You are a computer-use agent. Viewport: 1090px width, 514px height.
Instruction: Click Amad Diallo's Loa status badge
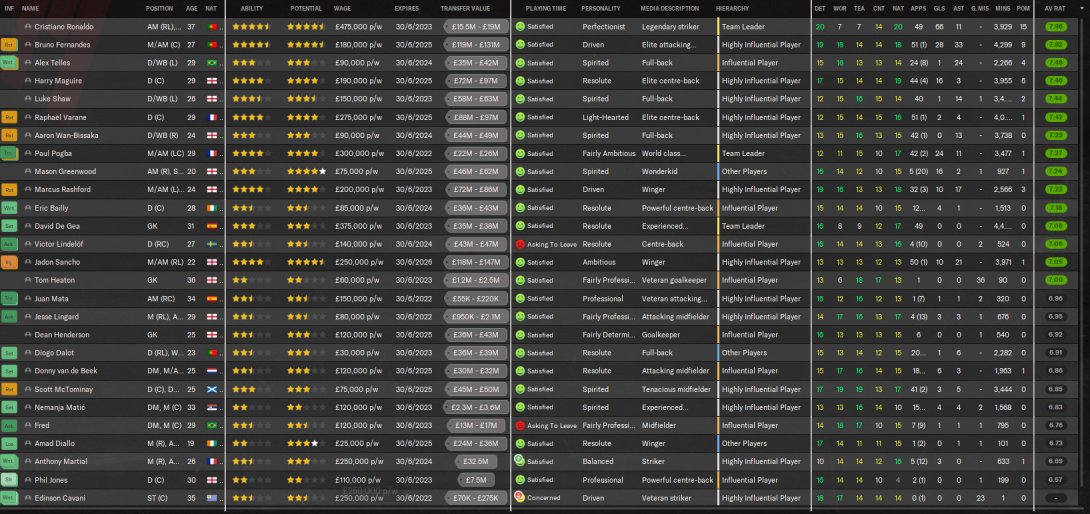[9, 443]
